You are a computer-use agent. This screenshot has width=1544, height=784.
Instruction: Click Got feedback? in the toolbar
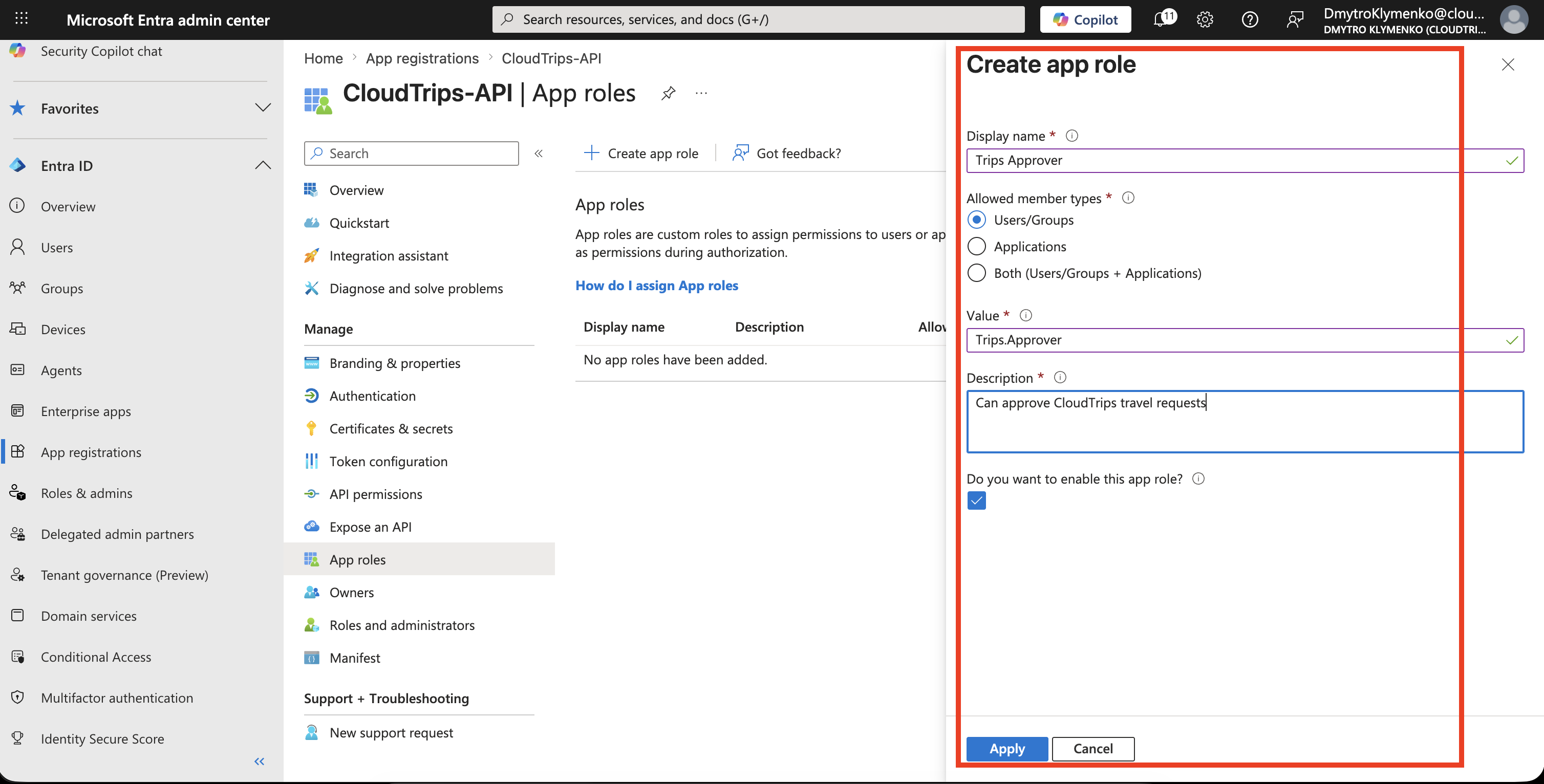[786, 154]
